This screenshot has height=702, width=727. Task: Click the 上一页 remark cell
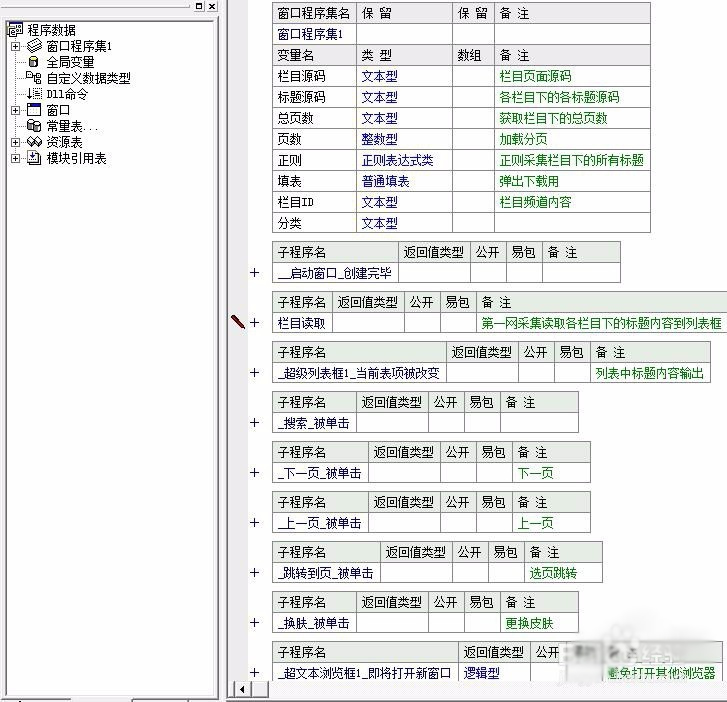[x=551, y=523]
